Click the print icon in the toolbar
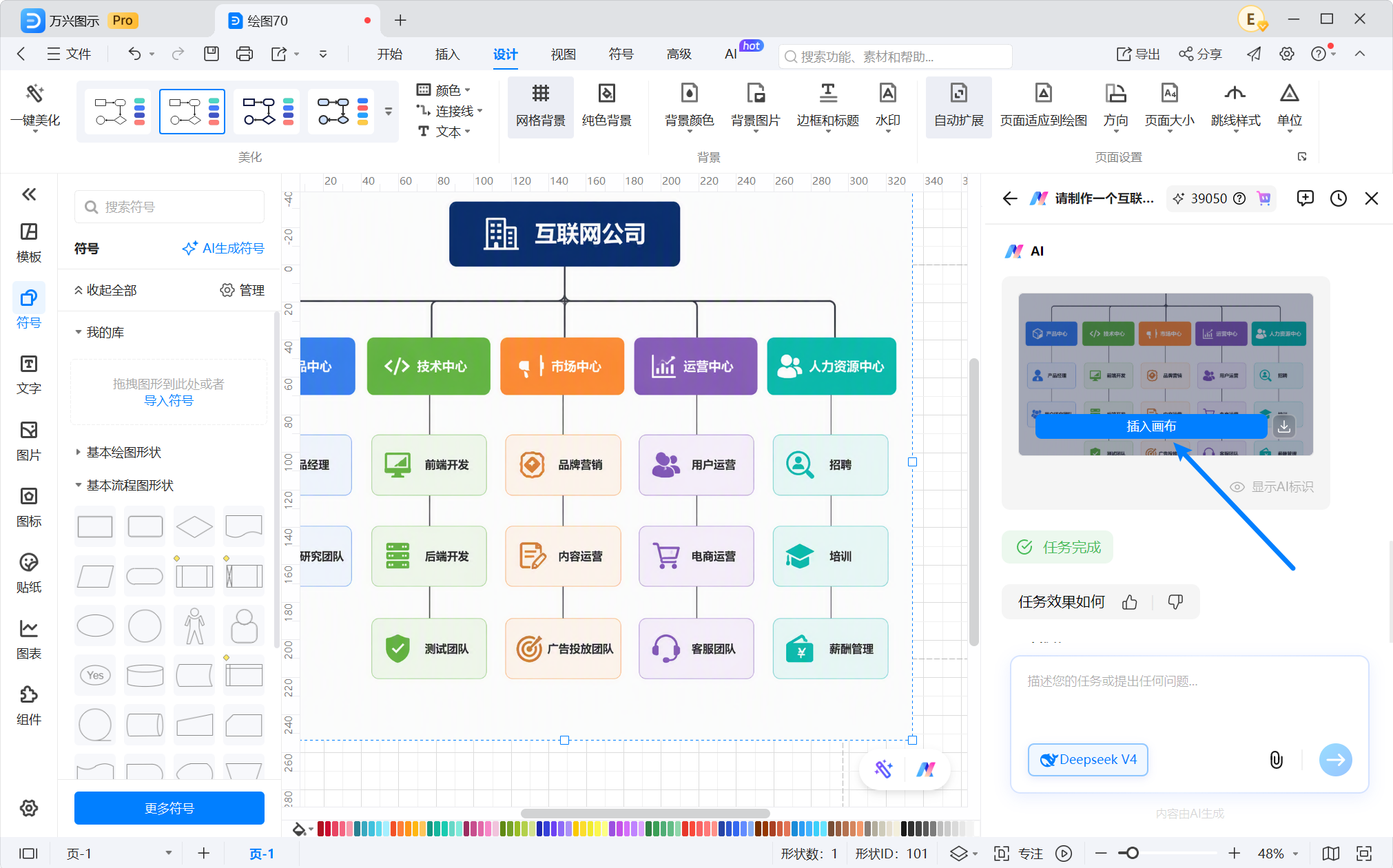The image size is (1393, 868). [244, 54]
